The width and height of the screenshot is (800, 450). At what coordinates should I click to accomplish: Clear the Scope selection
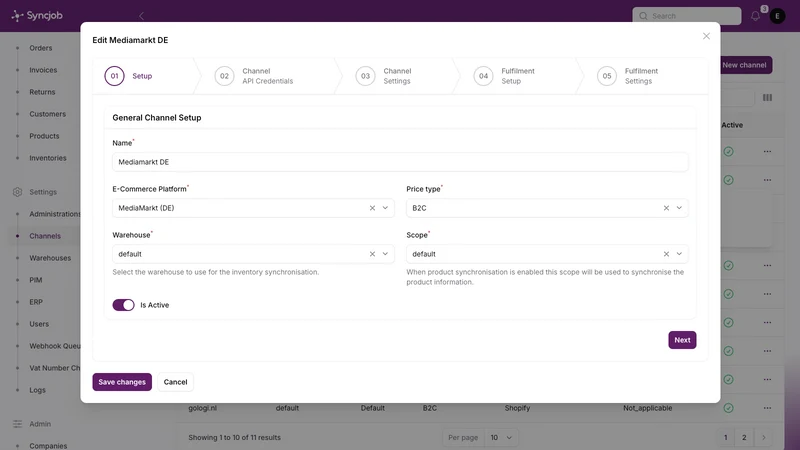coord(666,254)
